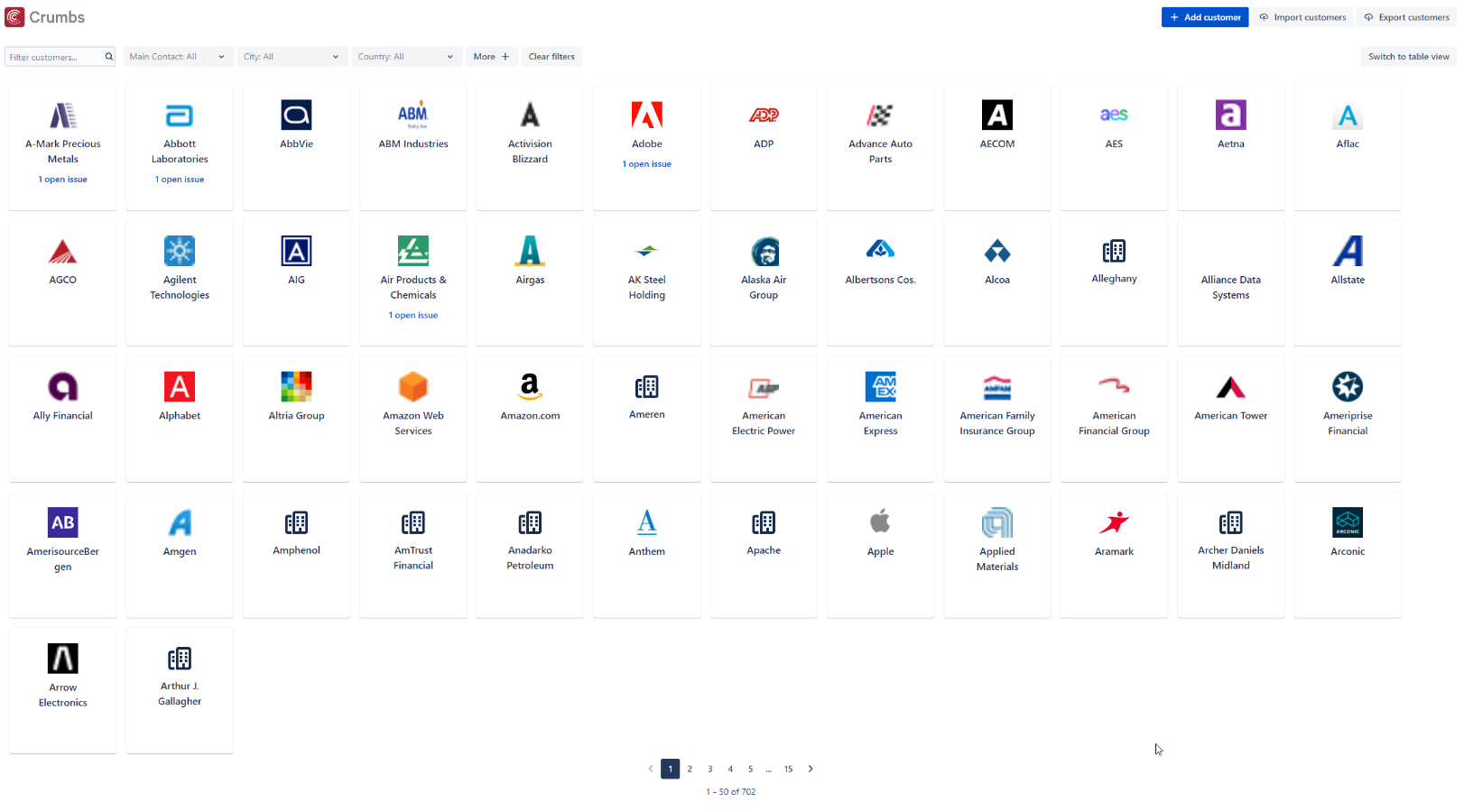Jump to page 15
The width and height of the screenshot is (1464, 812).
point(788,769)
